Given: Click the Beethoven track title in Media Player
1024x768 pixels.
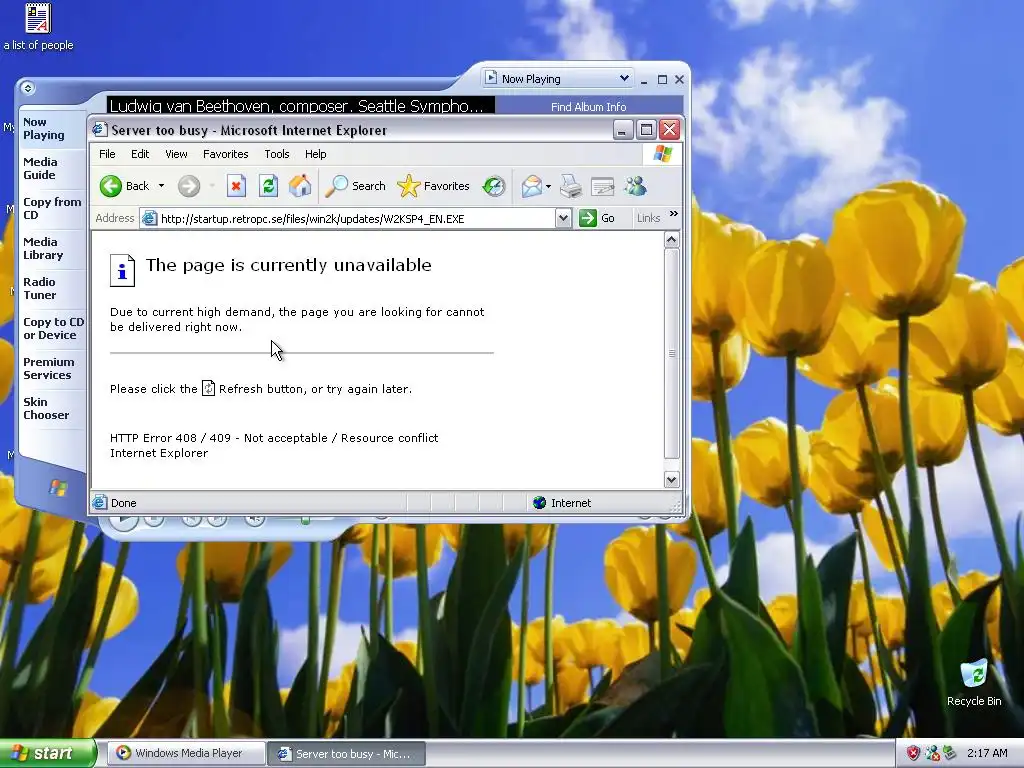Looking at the screenshot, I should 300,105.
